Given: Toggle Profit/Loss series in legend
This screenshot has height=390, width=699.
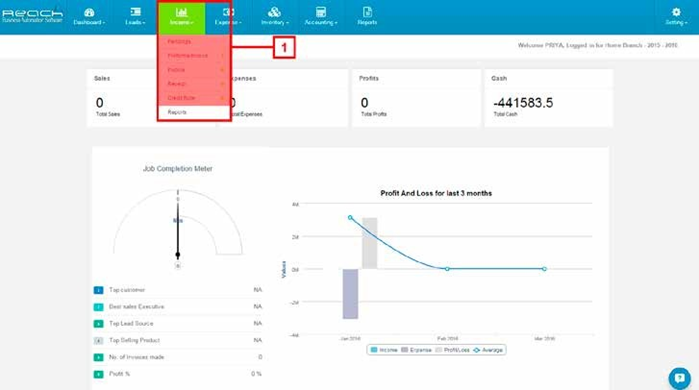Looking at the screenshot, I should point(452,350).
